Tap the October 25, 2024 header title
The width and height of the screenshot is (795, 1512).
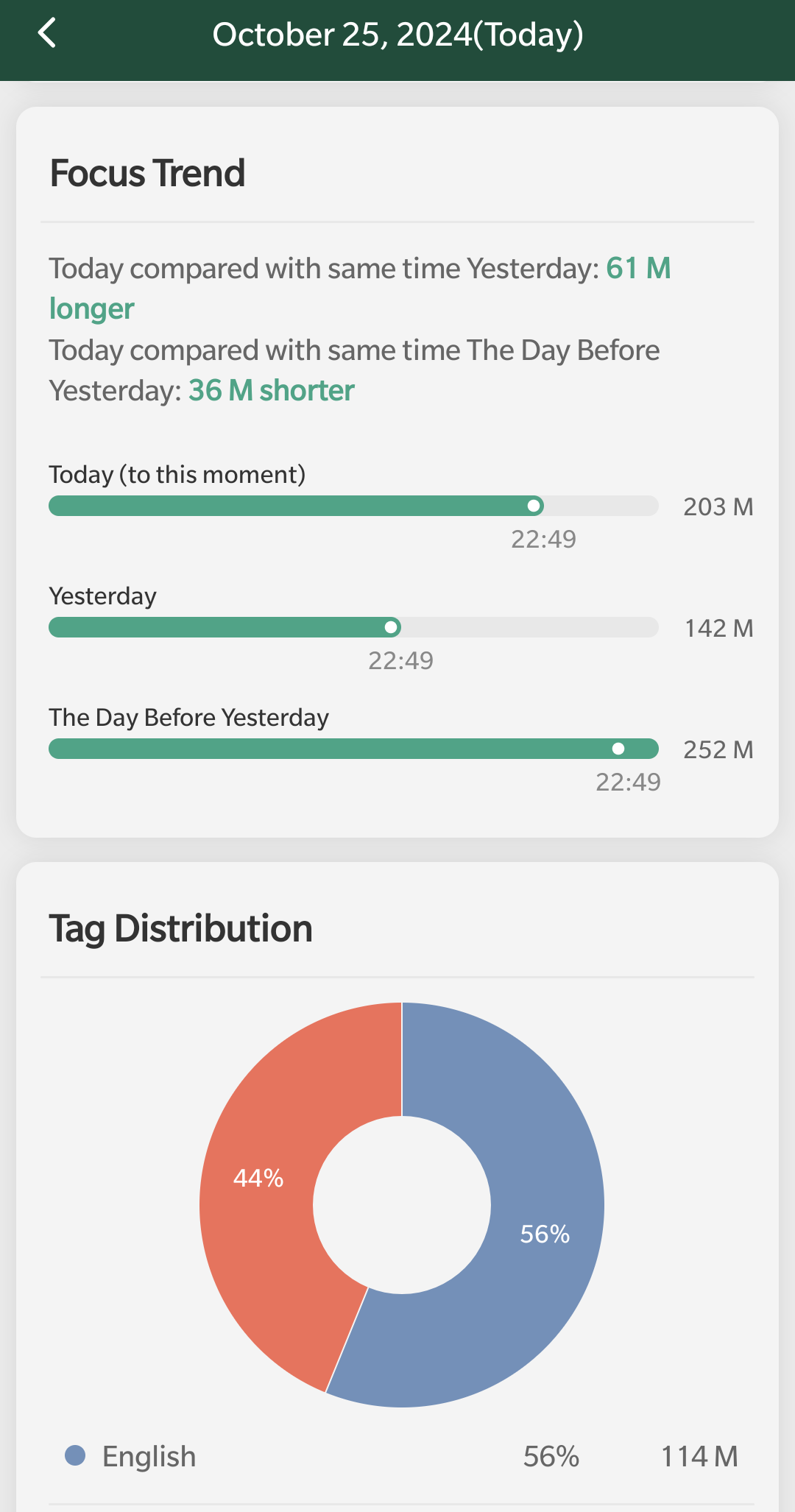397,35
